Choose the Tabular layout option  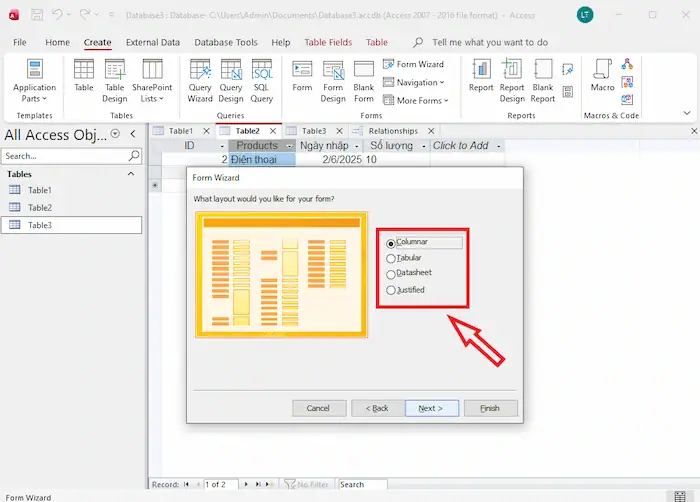coord(391,258)
